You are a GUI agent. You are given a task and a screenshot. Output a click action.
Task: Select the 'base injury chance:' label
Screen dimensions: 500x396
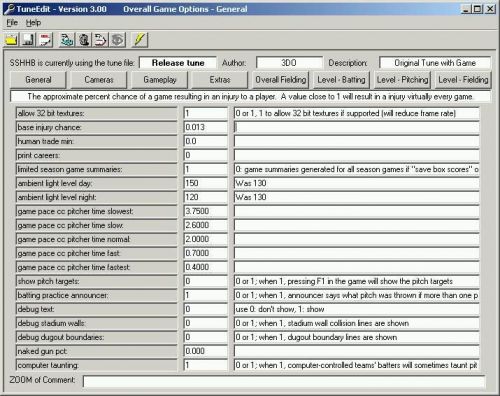[x=97, y=127]
